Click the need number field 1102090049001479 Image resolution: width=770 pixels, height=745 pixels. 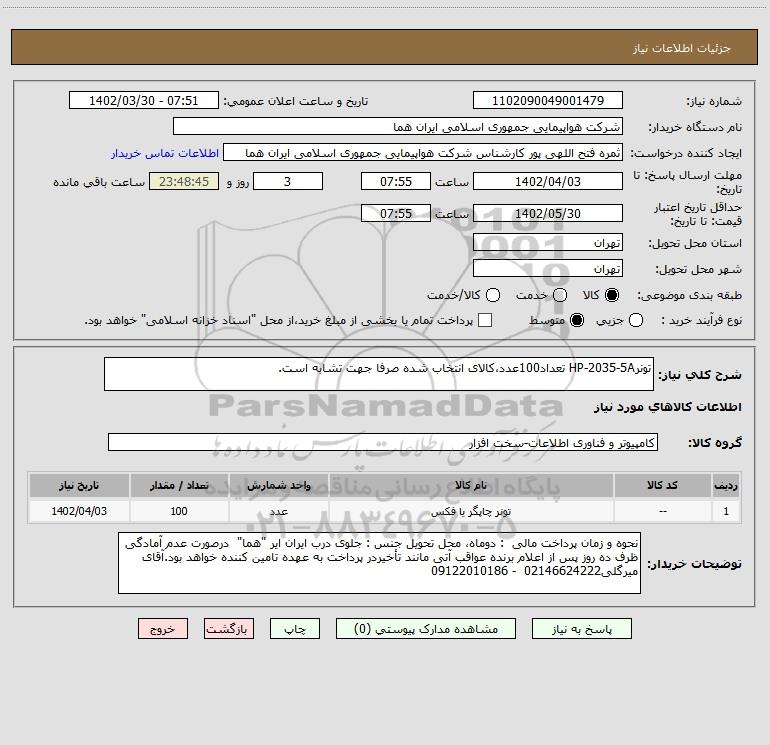point(548,100)
